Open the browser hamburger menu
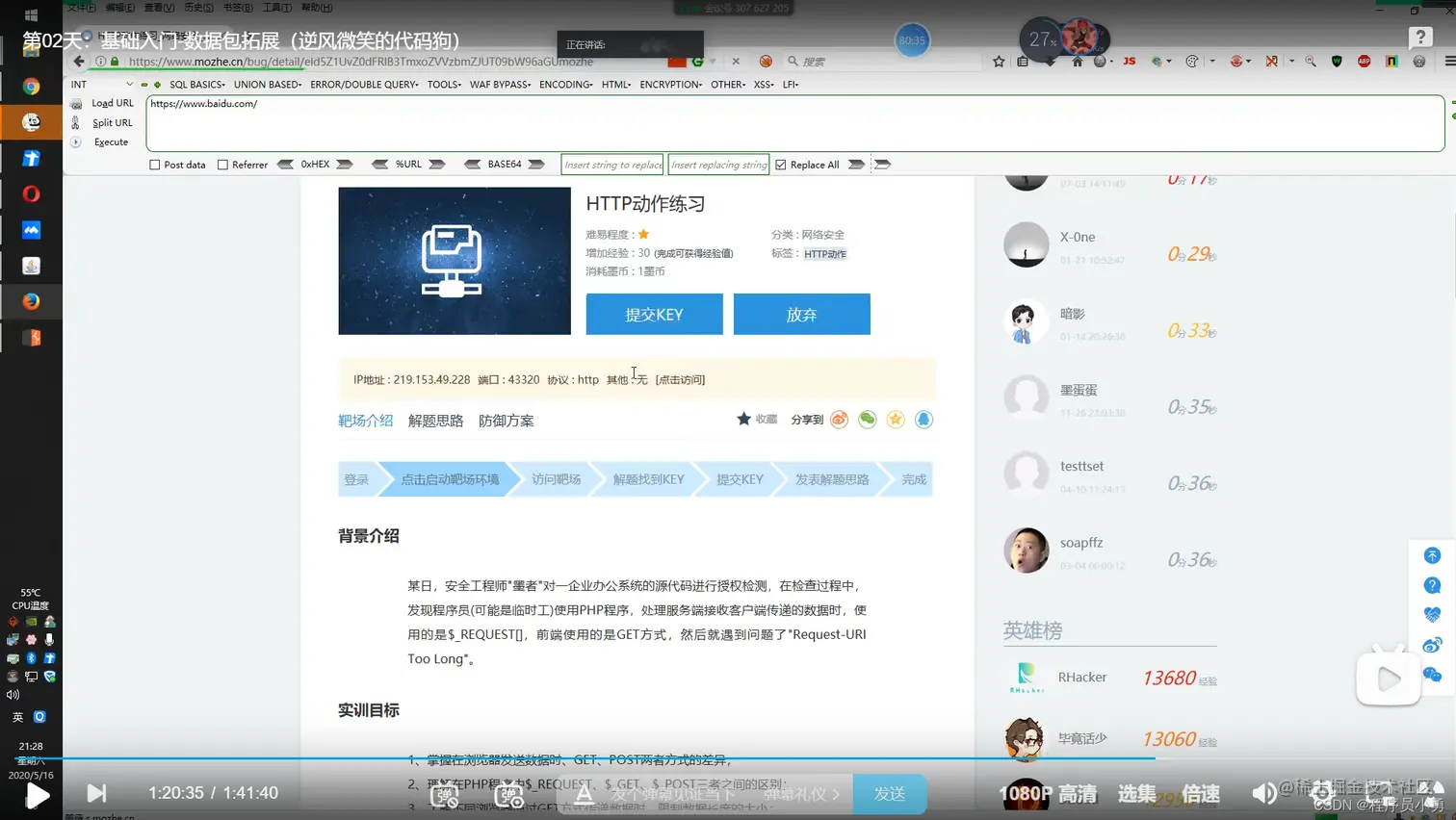 tap(1449, 62)
